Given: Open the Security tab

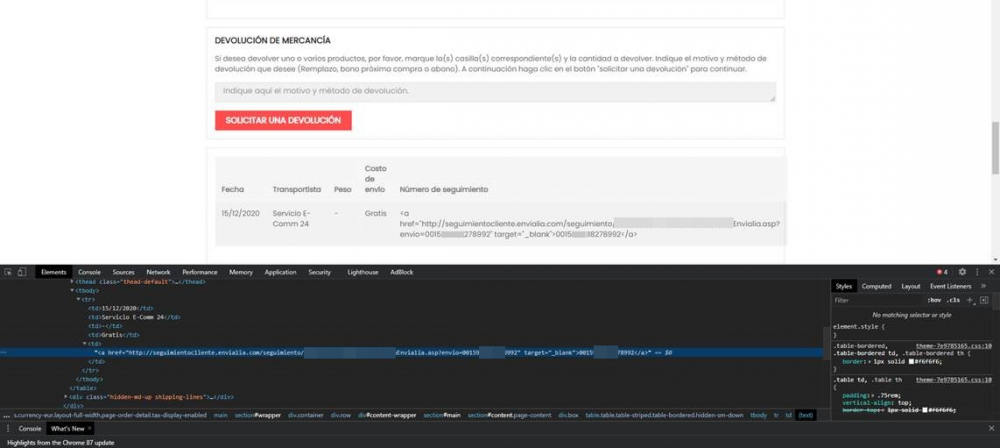Looking at the screenshot, I should [x=320, y=272].
